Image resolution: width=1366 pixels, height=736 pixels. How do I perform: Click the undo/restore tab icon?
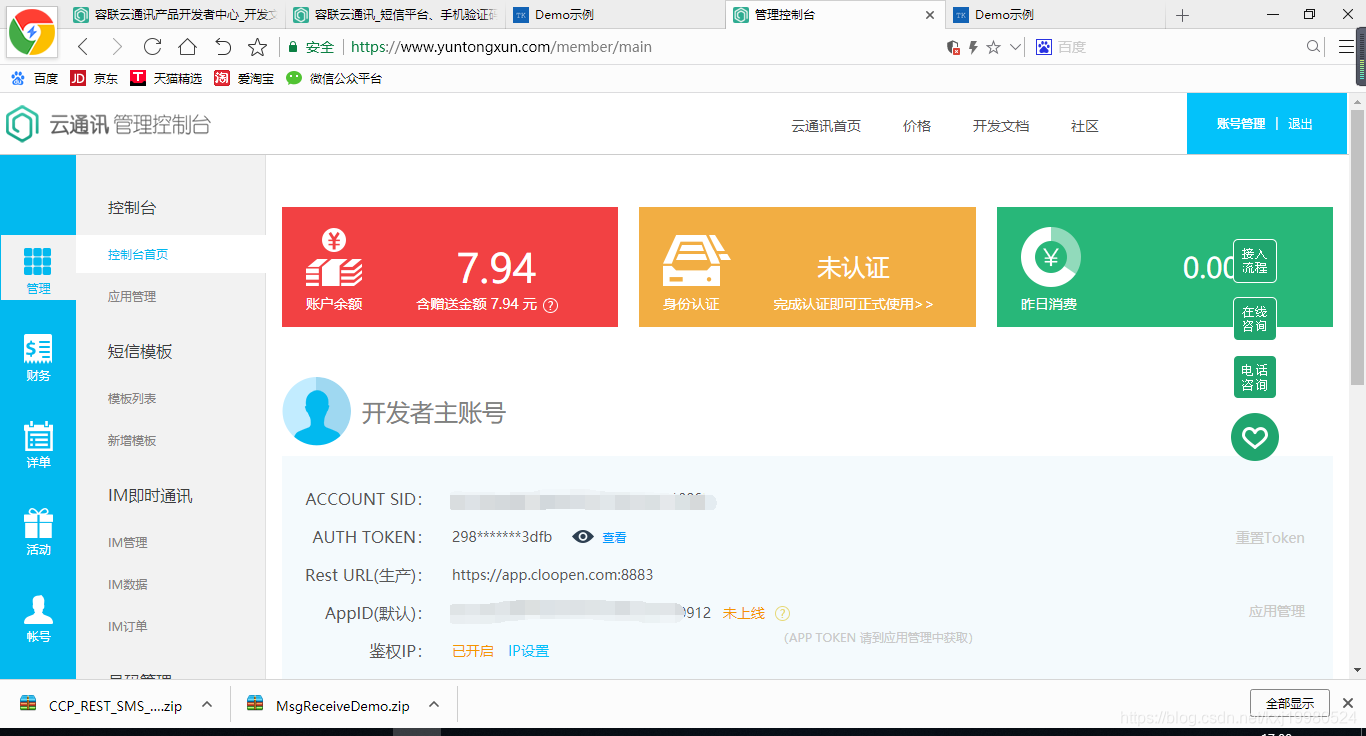[x=222, y=47]
